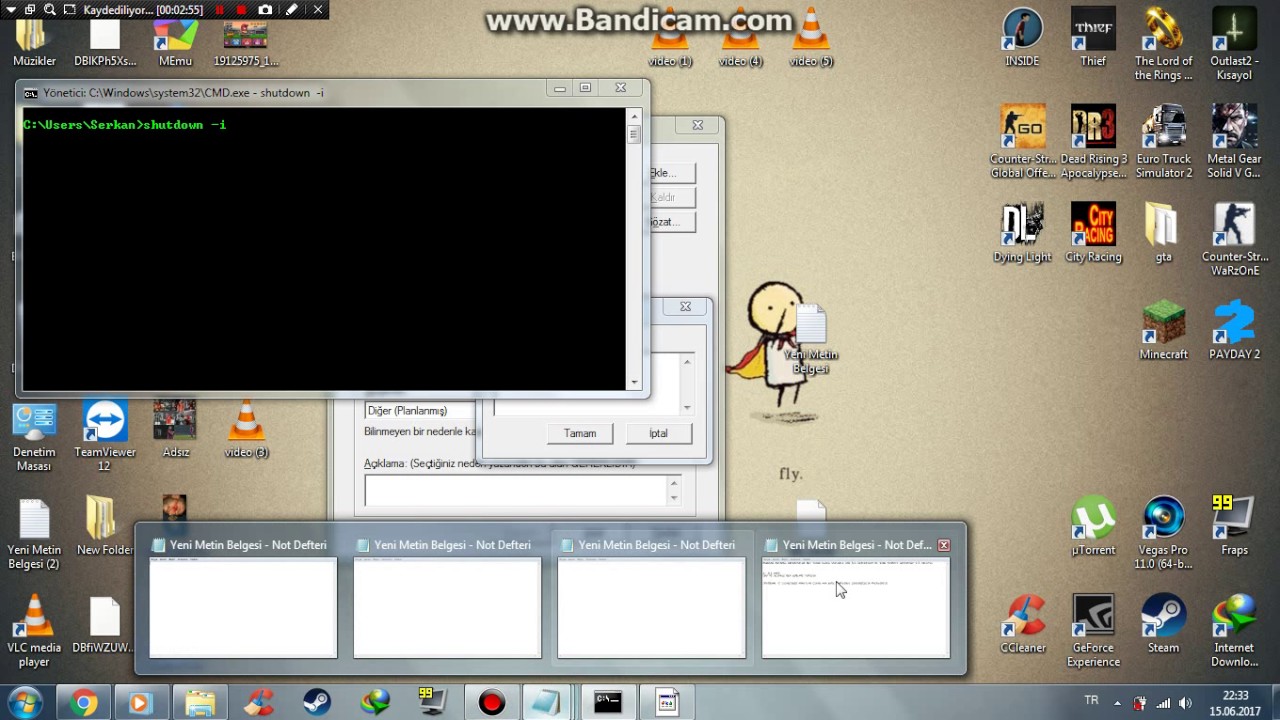Select Denetim Masası desktop icon

click(34, 436)
